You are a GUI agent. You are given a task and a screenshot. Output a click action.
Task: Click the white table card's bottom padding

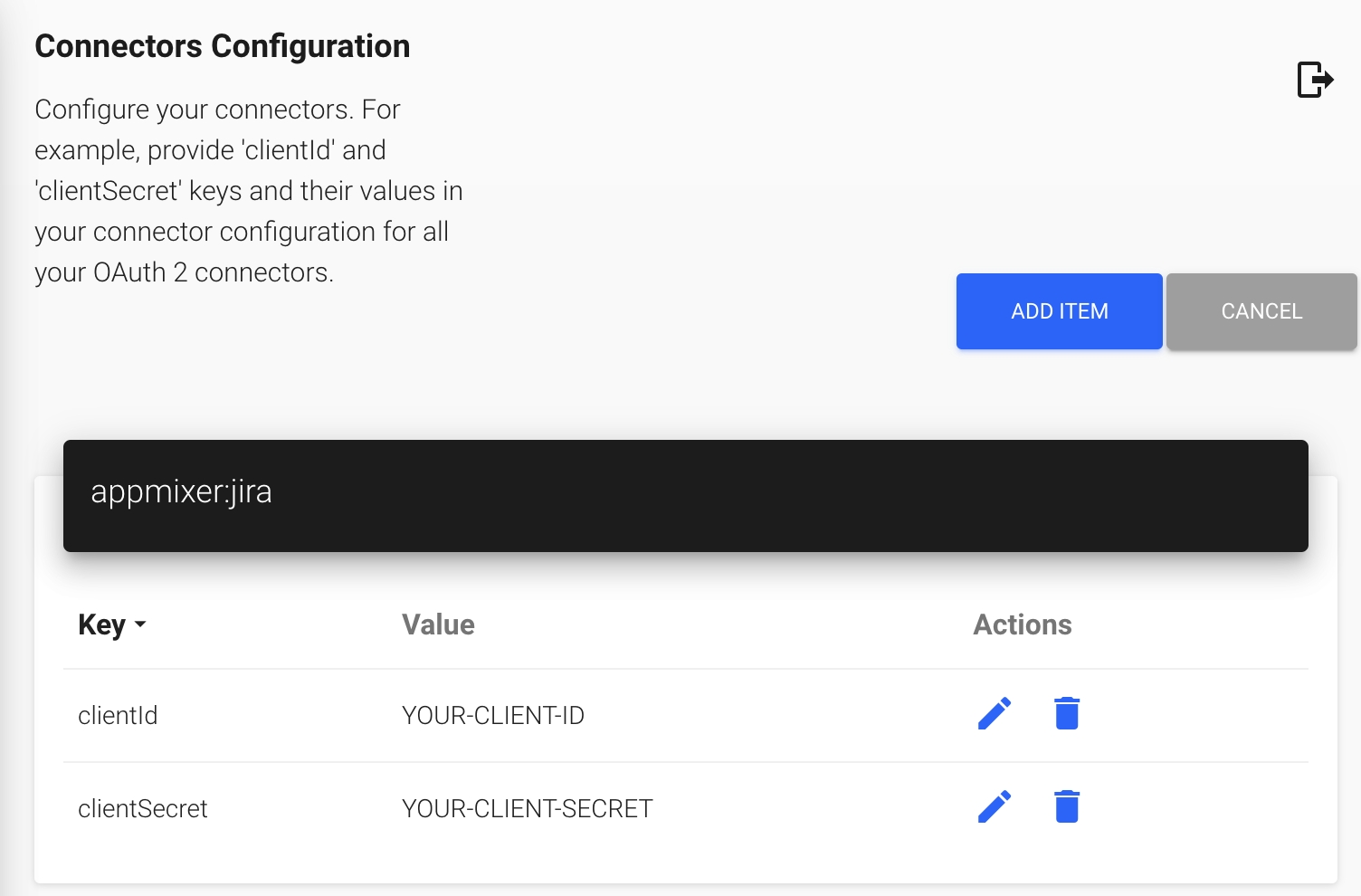pyautogui.click(x=685, y=867)
